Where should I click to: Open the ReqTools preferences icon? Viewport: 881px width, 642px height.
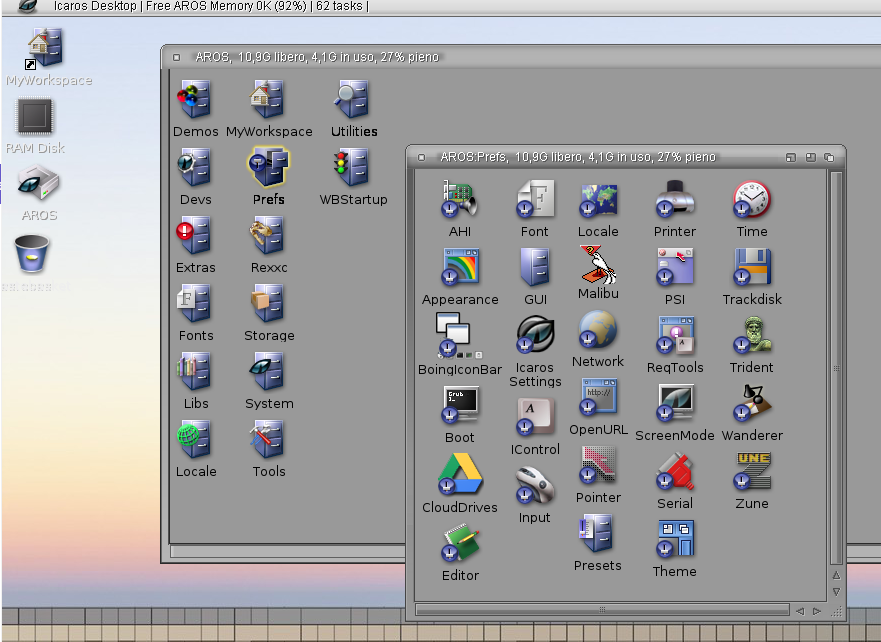pos(675,335)
